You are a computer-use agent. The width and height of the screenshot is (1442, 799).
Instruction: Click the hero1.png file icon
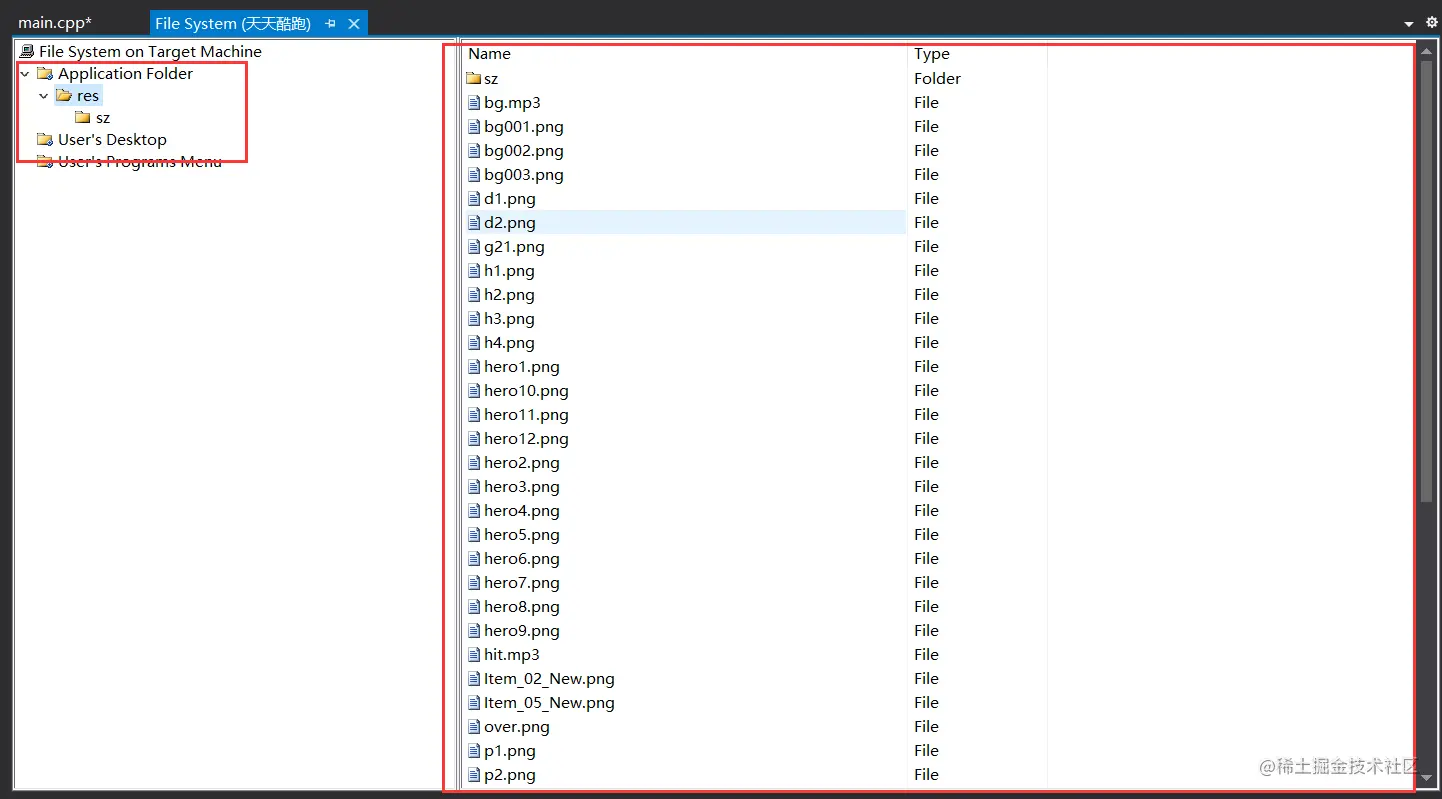tap(475, 366)
